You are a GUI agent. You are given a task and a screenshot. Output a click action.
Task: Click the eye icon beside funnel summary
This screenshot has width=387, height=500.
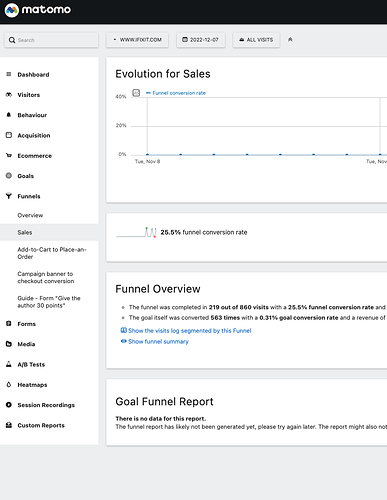pyautogui.click(x=123, y=341)
